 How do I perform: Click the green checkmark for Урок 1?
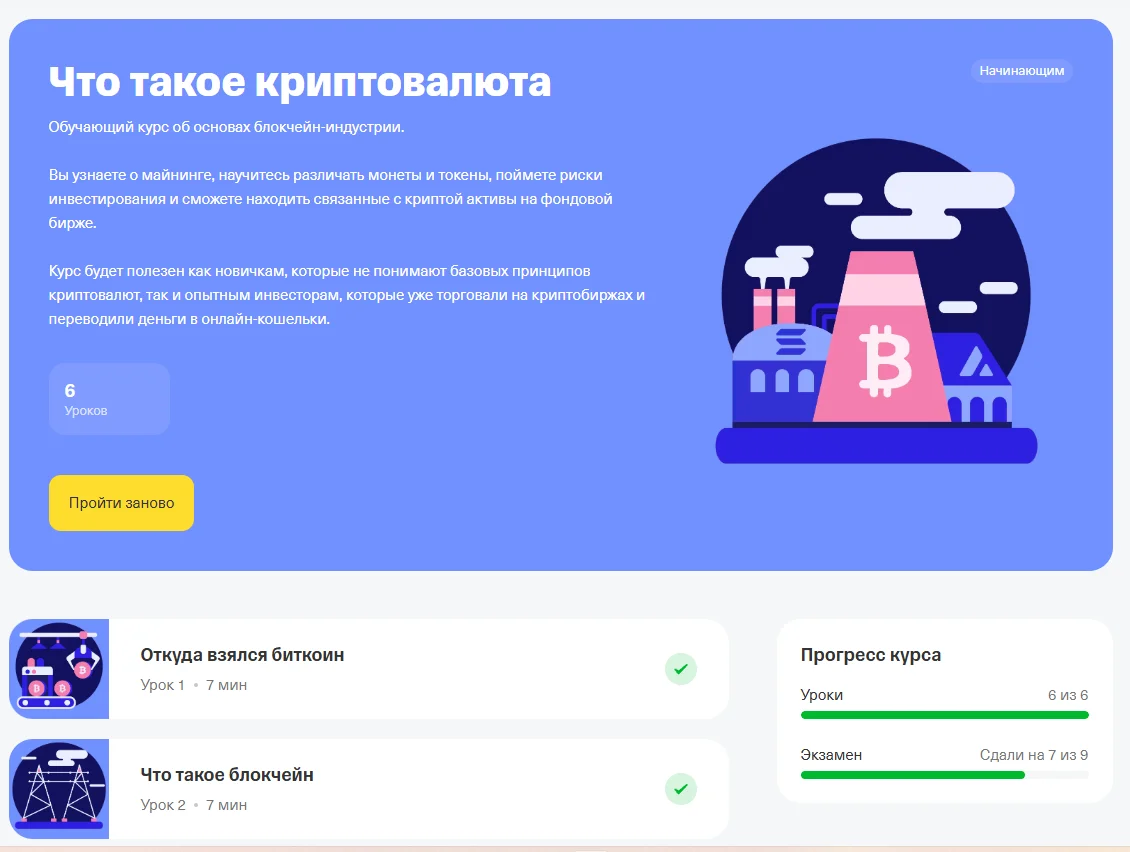pos(680,669)
